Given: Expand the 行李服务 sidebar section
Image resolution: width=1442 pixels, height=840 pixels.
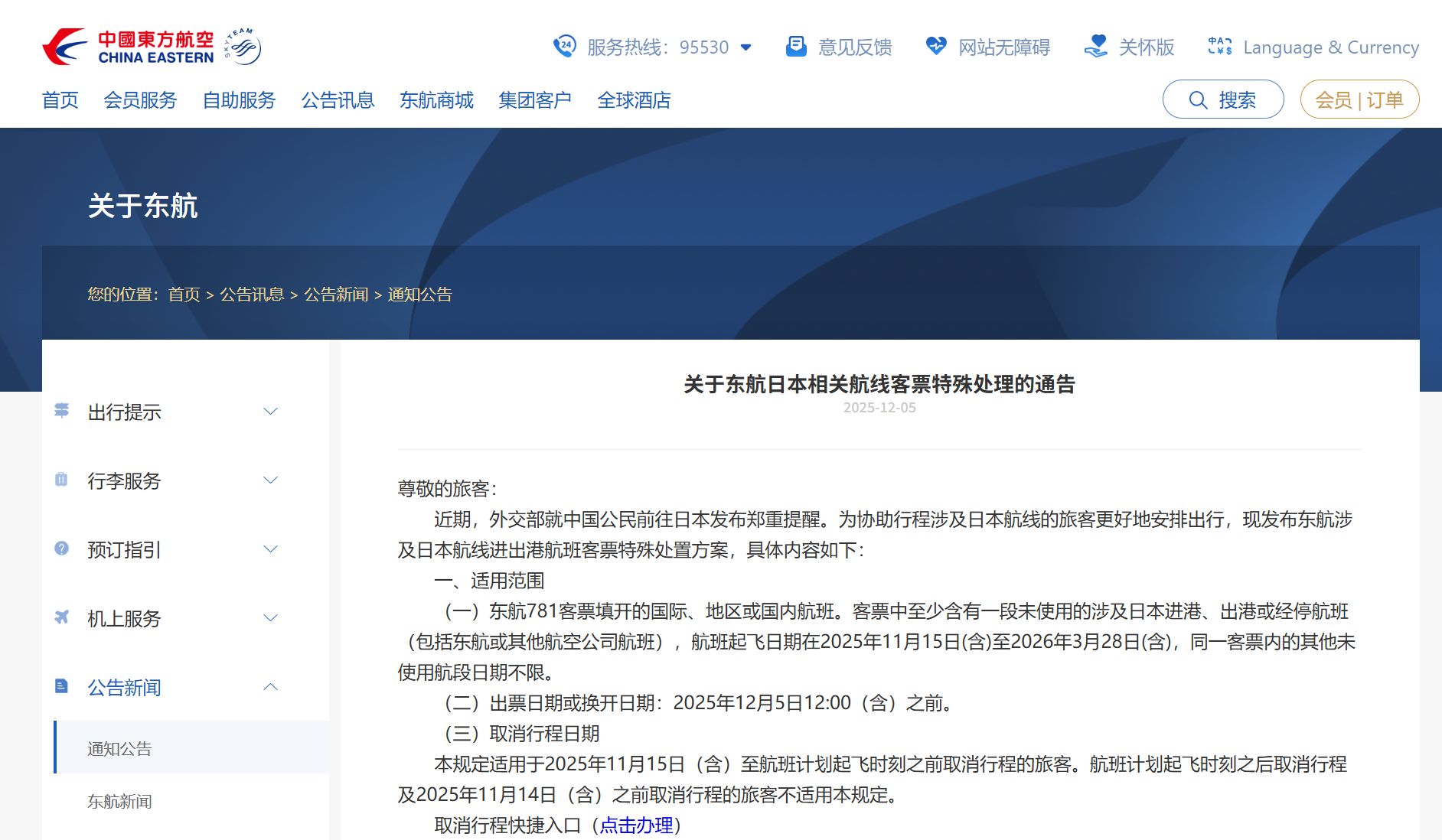Looking at the screenshot, I should tap(270, 480).
